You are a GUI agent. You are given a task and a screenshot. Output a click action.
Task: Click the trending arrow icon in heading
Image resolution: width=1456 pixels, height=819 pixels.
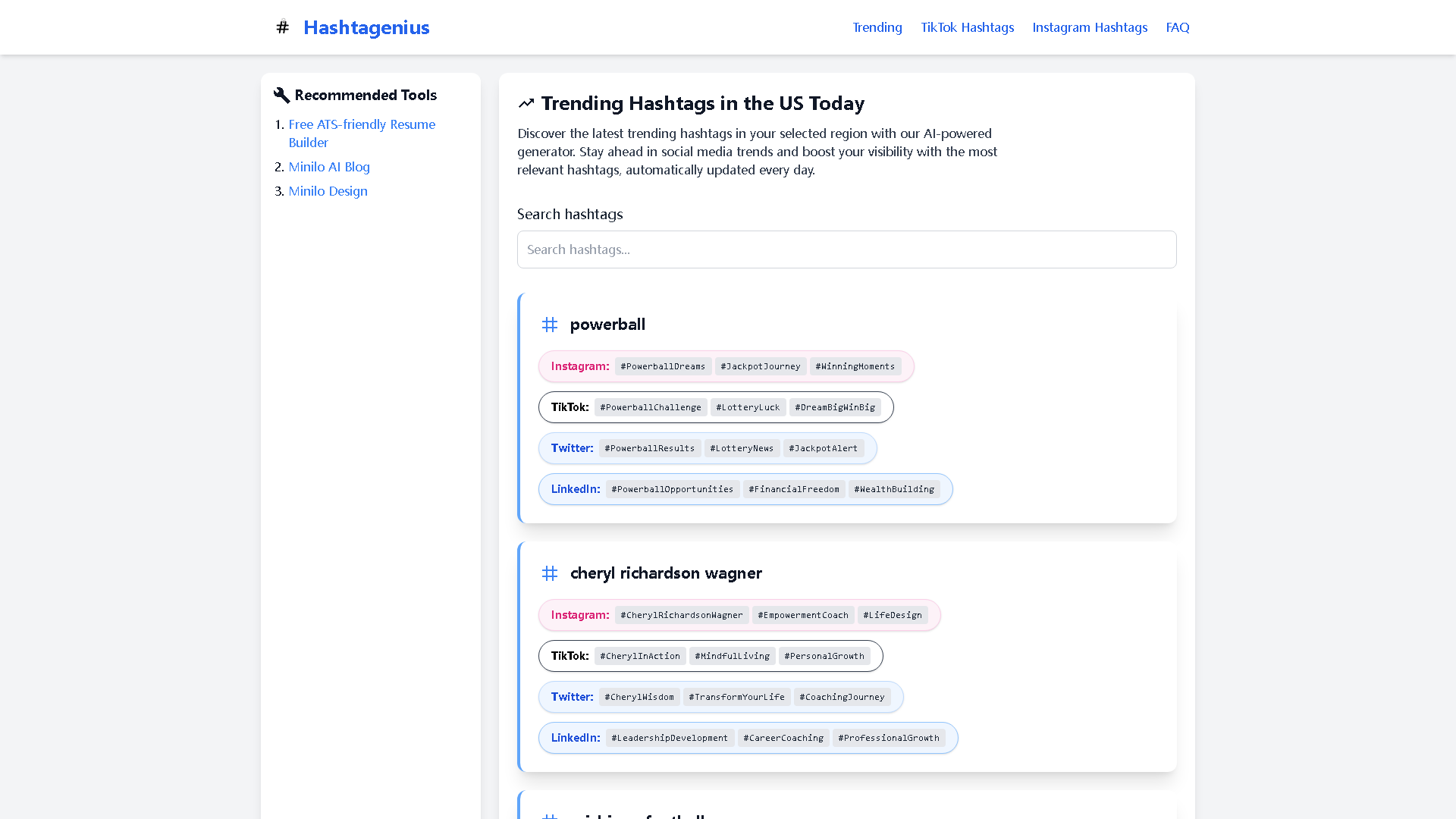[526, 102]
